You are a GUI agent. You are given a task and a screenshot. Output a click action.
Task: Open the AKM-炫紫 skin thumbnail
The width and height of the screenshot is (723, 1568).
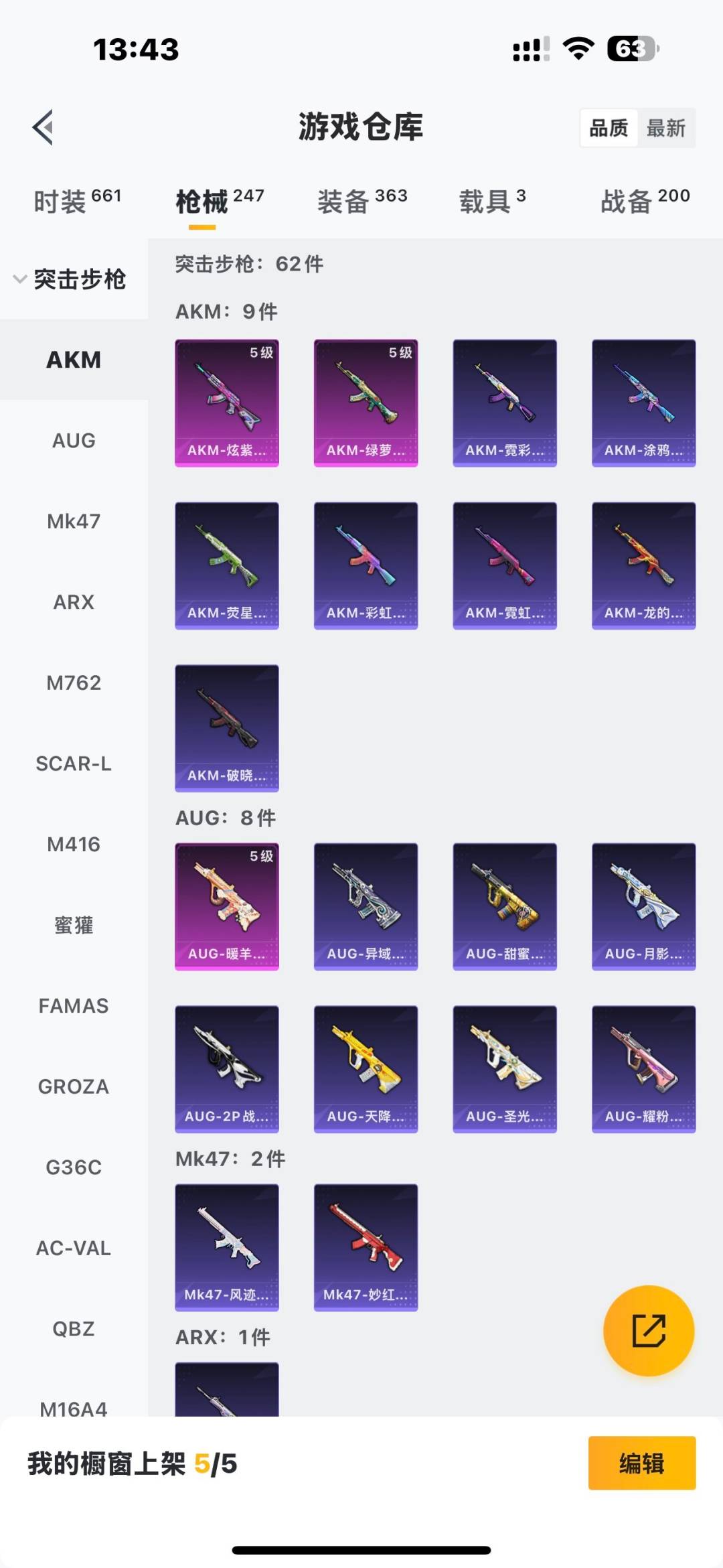pos(227,403)
